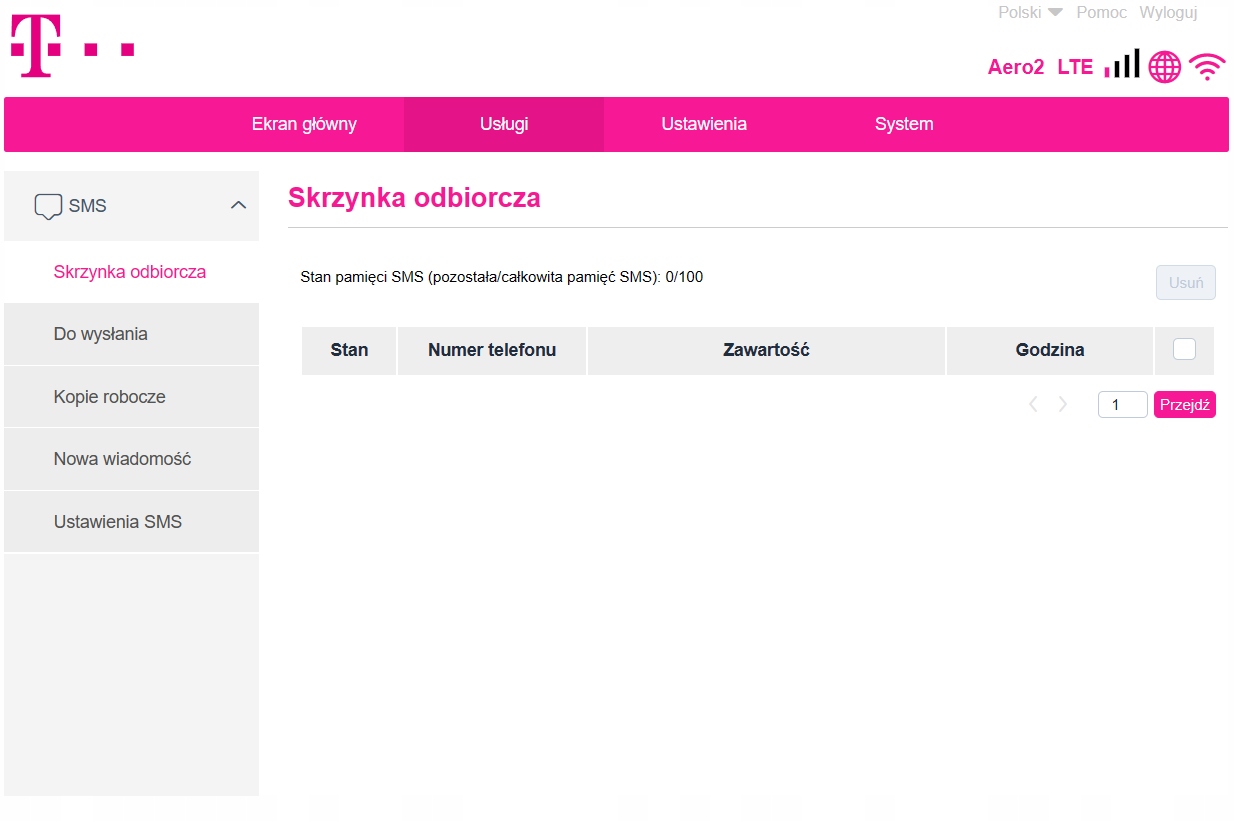The image size is (1235, 821).
Task: Open the Polski language dropdown
Action: point(1030,13)
